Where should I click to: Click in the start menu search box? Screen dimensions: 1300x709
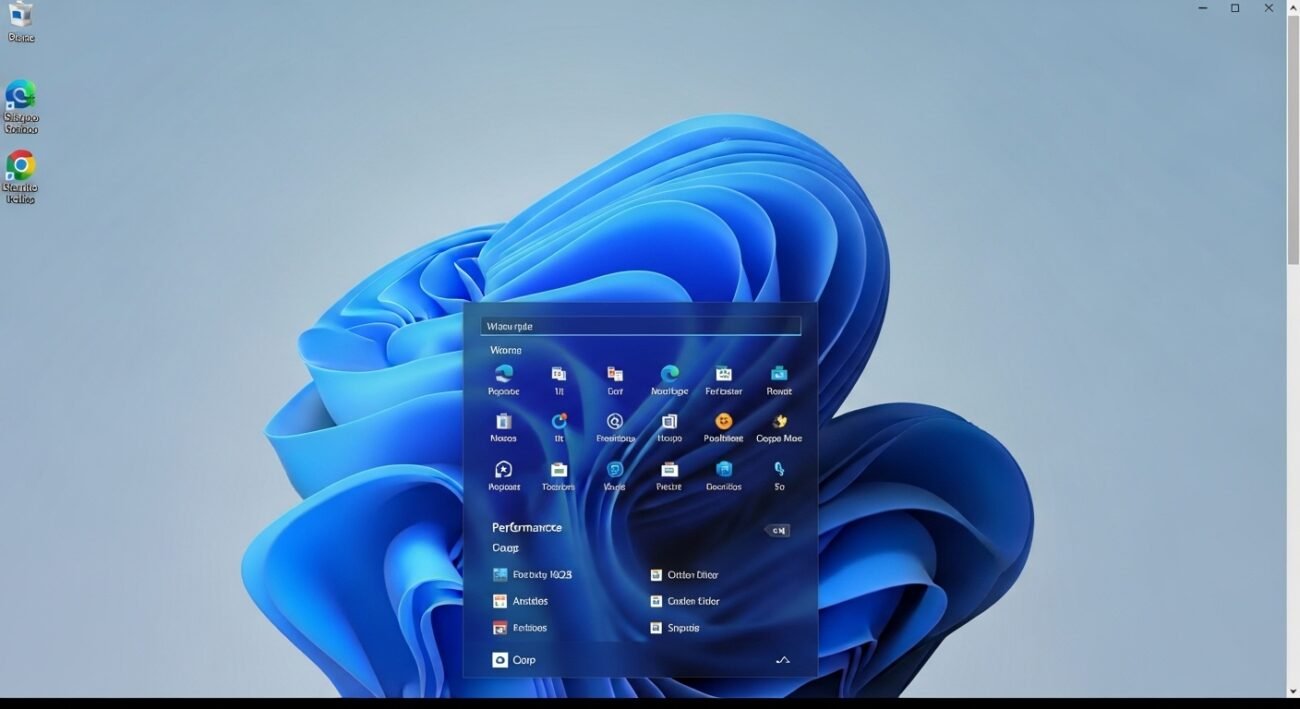pos(640,326)
